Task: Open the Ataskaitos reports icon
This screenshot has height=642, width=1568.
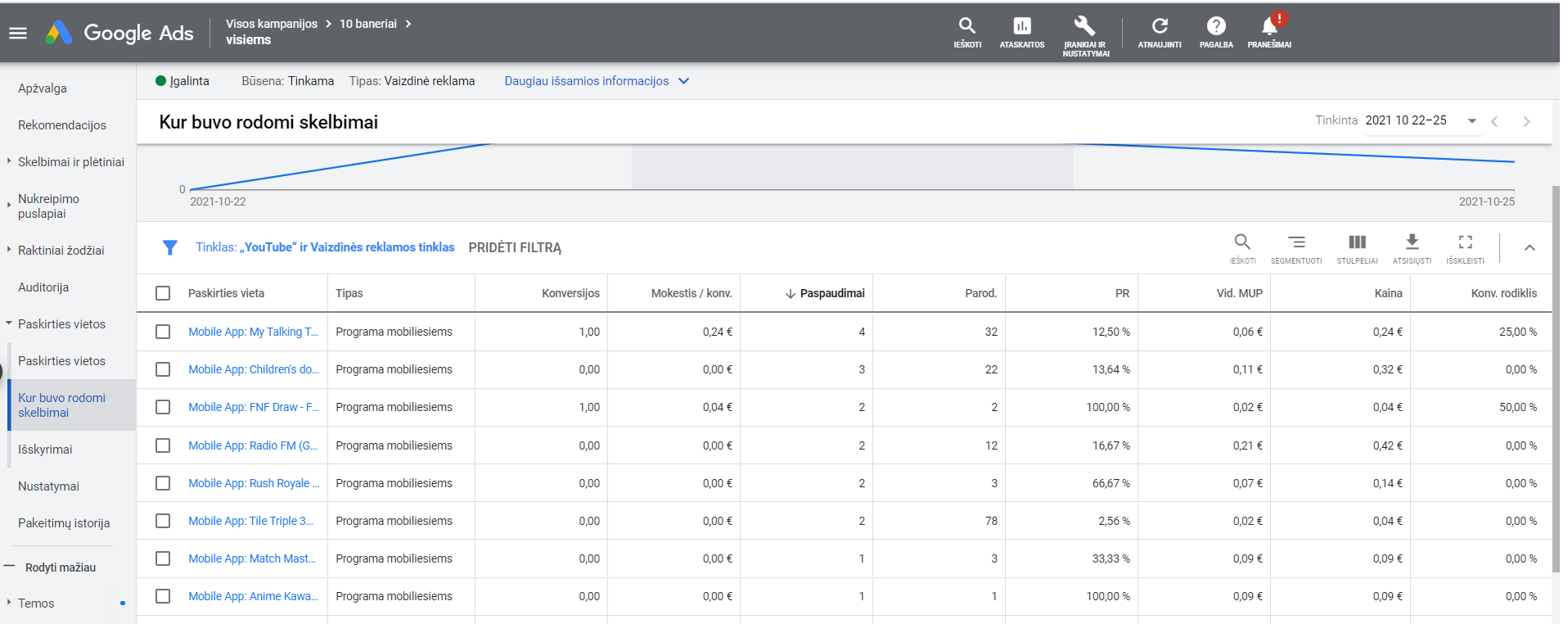Action: 1022,33
